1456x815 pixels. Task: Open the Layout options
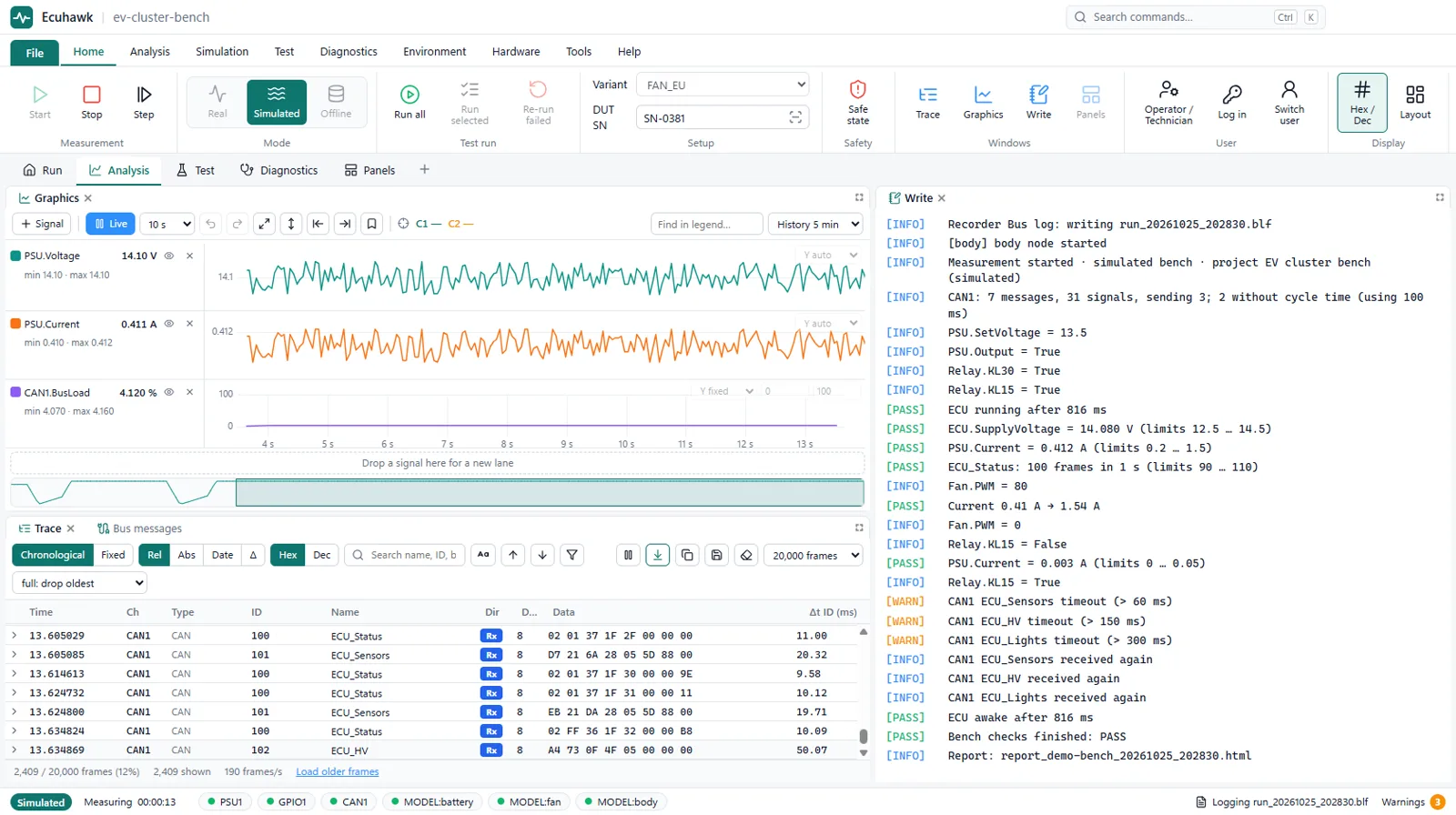click(x=1415, y=102)
